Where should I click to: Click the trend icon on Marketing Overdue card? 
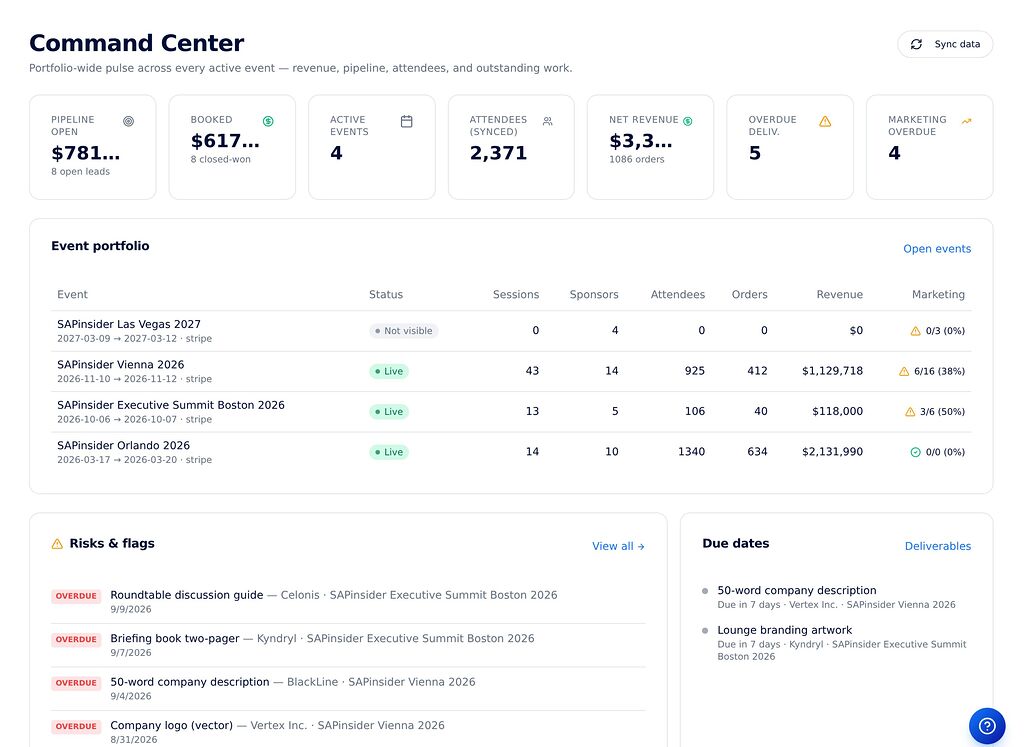[x=967, y=121]
